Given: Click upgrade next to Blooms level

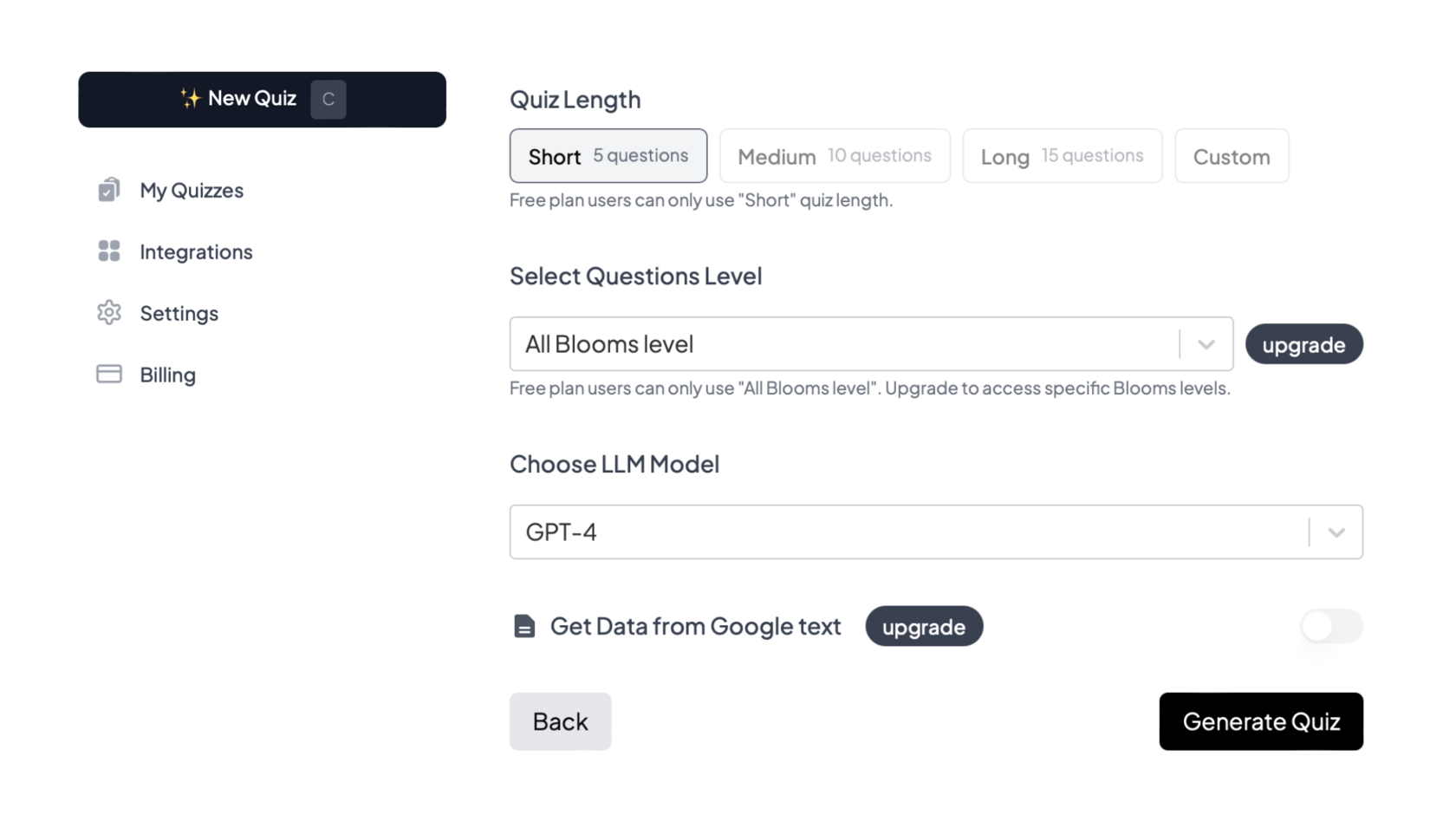Looking at the screenshot, I should 1304,344.
